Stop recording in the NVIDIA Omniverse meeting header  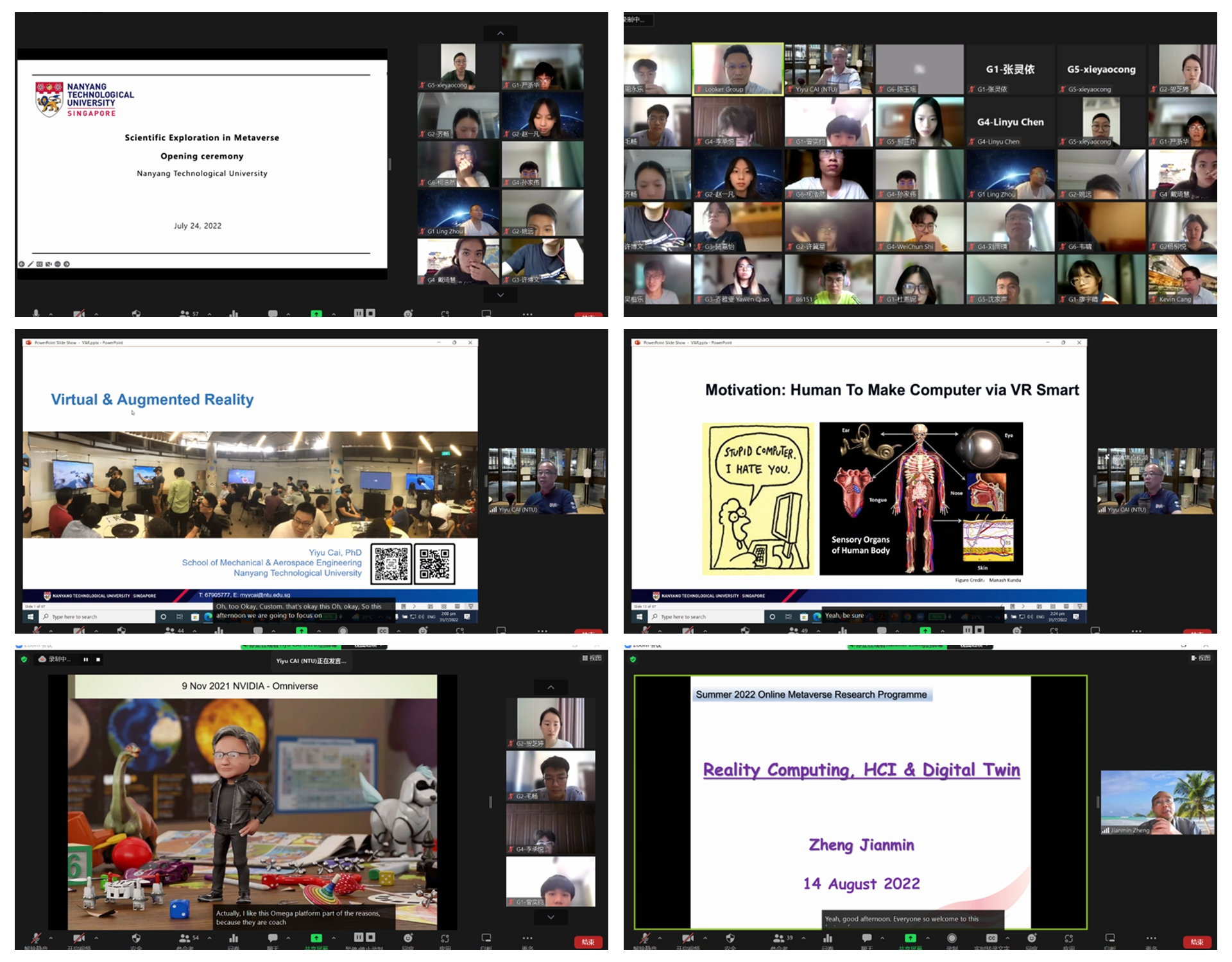point(98,659)
